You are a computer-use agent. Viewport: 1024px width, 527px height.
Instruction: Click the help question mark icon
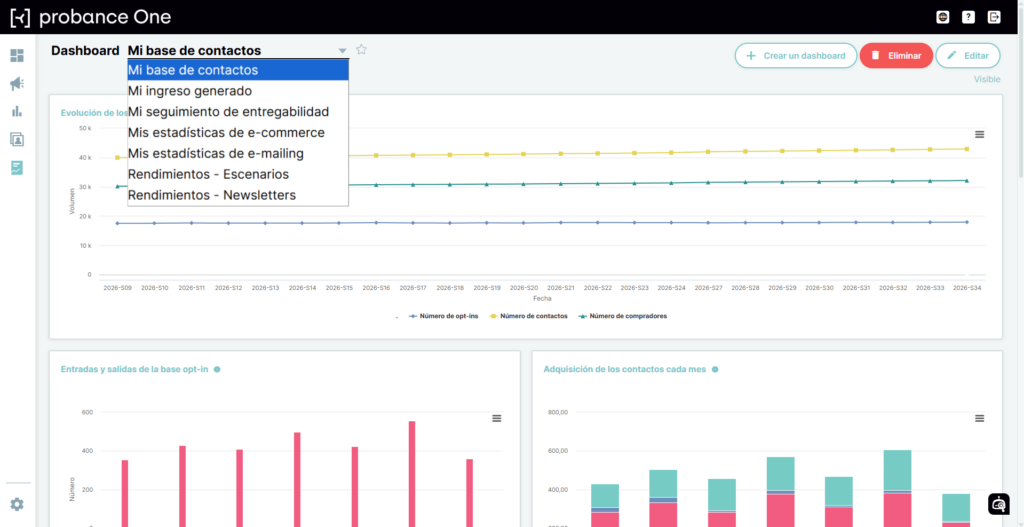coord(968,18)
